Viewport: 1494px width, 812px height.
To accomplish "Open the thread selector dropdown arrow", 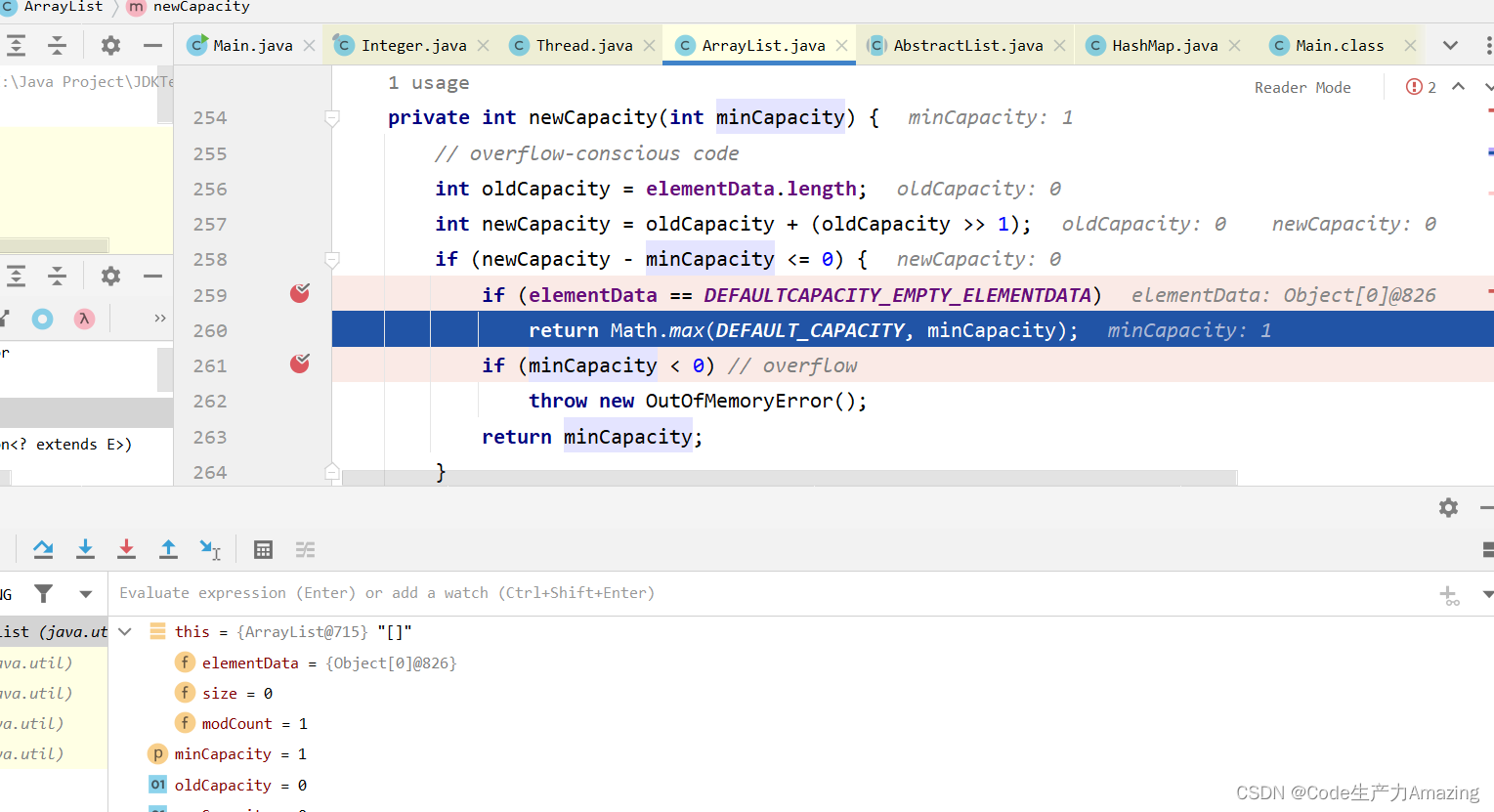I will point(86,594).
